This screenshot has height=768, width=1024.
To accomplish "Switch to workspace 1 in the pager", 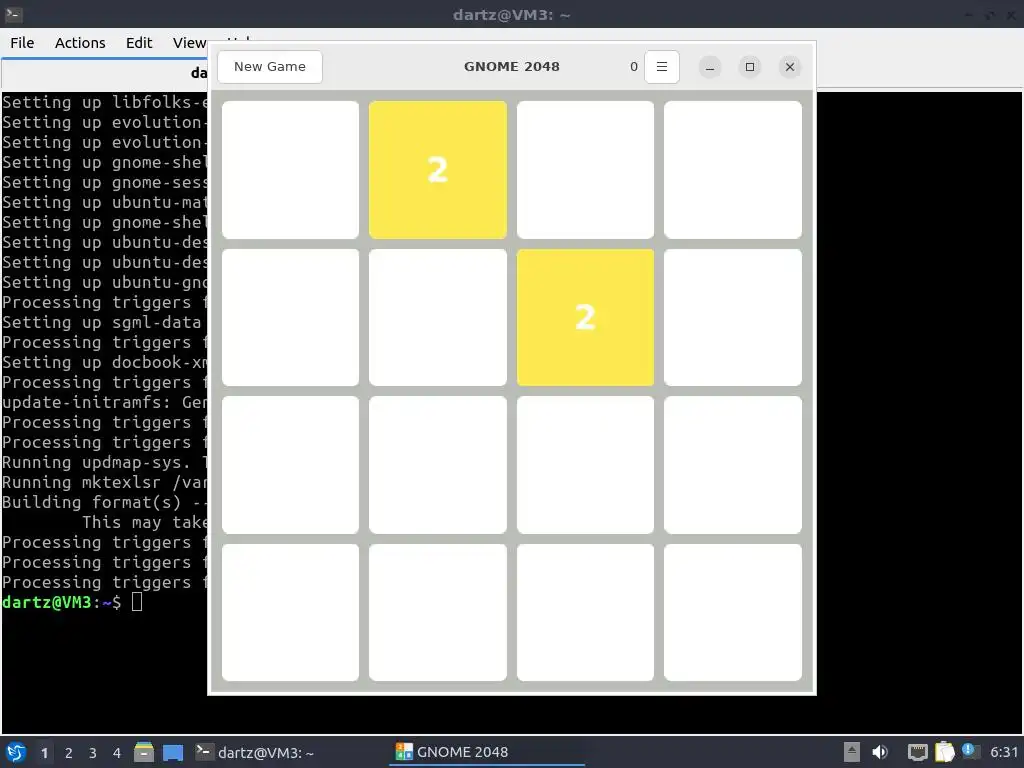I will (44, 753).
